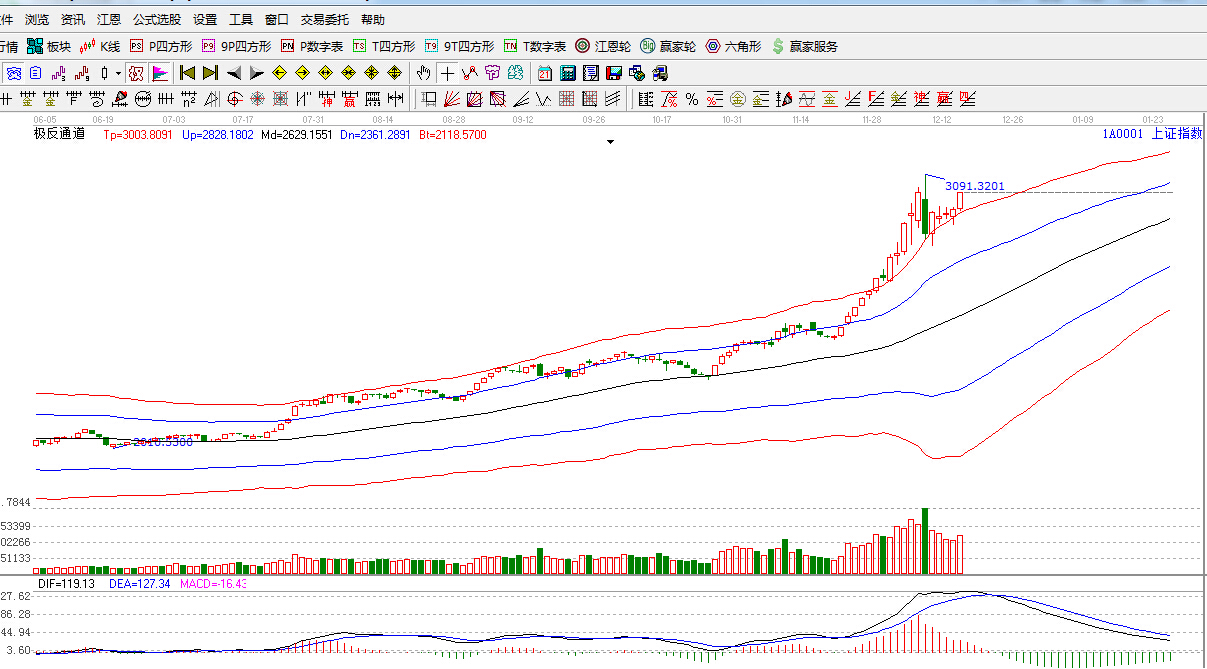Click the percent sign retracement tool
This screenshot has height=669, width=1207.
(692, 99)
